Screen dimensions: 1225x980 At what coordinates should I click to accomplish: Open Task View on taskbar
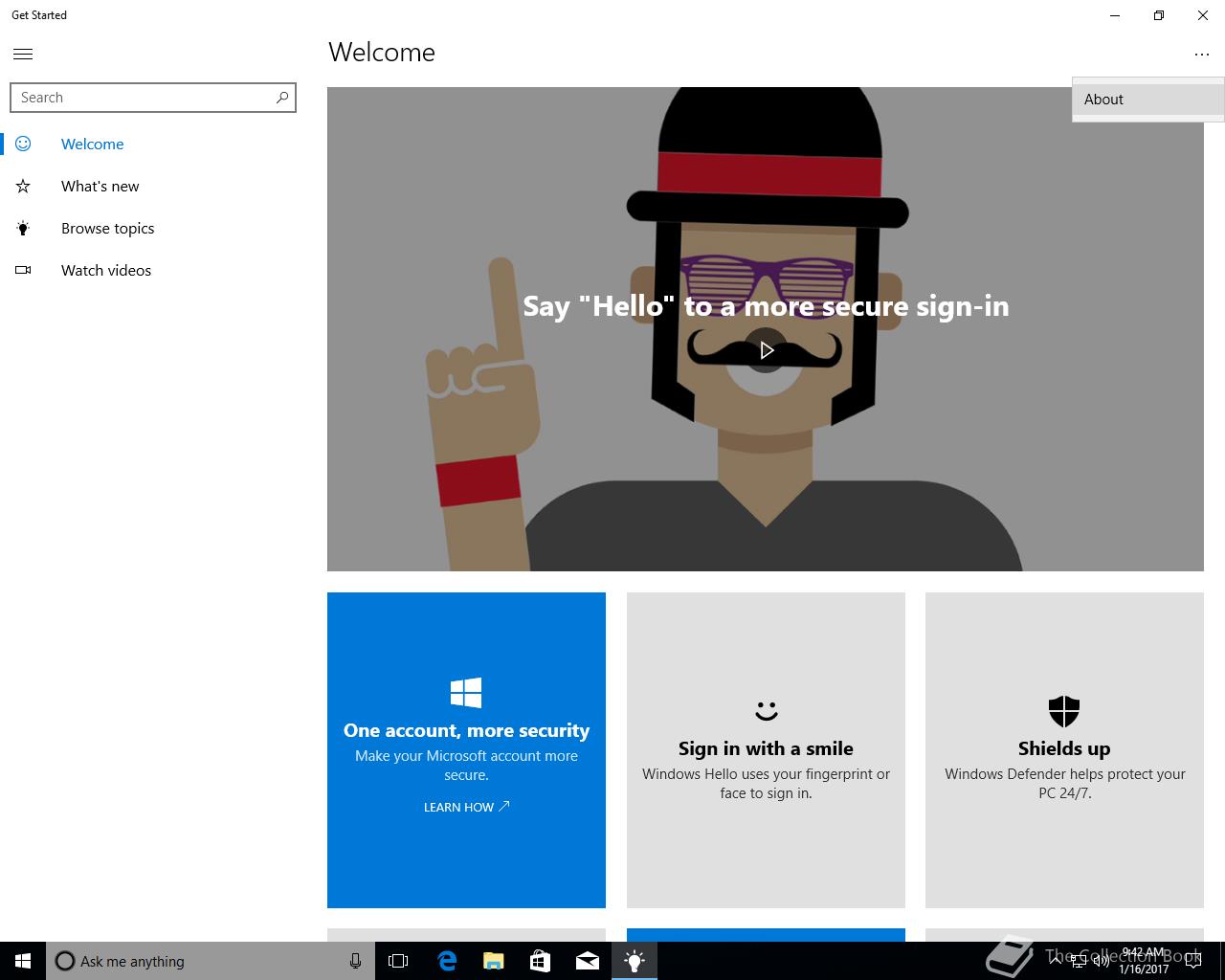click(398, 961)
